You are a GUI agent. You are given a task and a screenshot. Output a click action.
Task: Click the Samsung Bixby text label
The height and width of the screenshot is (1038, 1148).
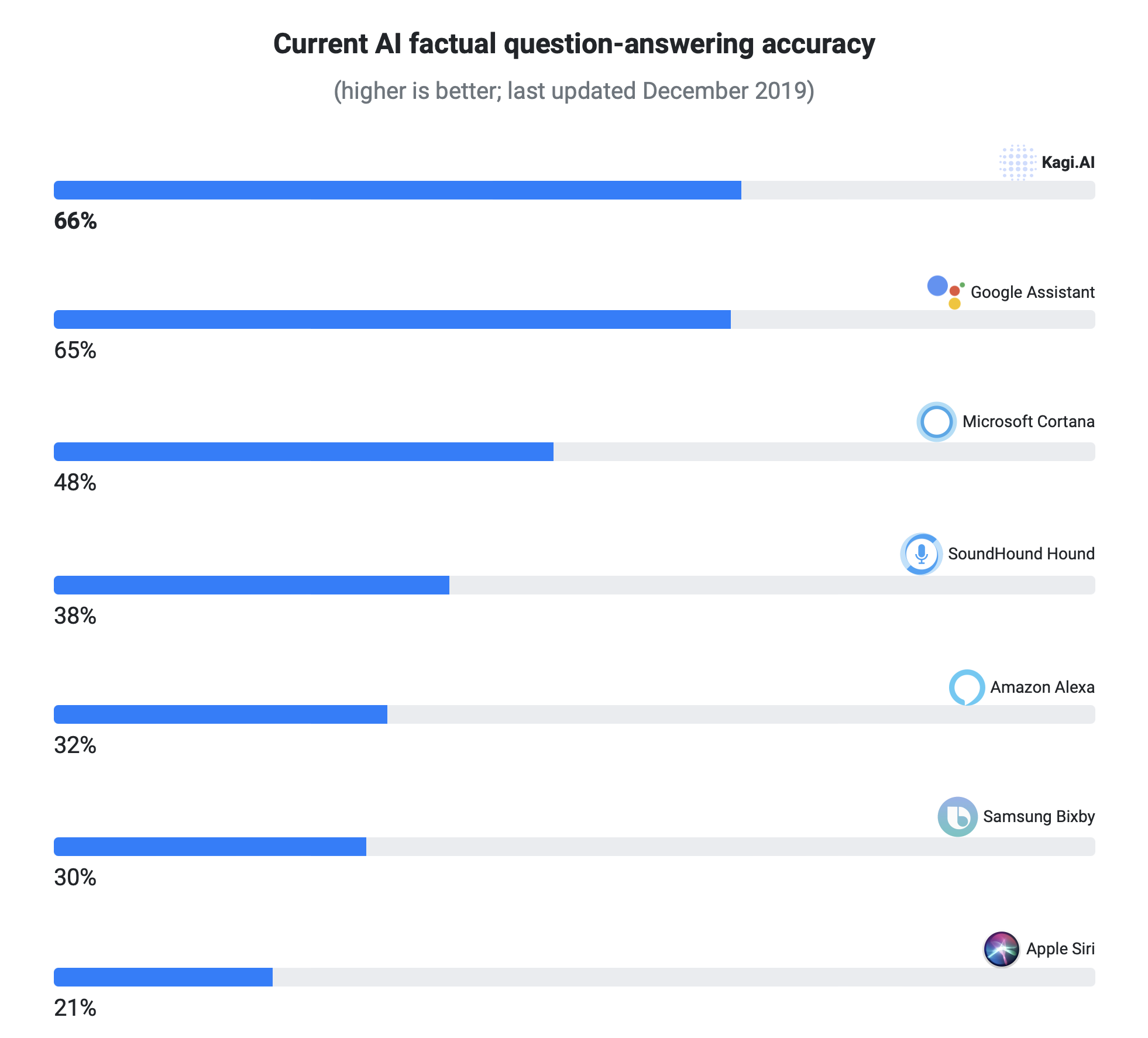[x=1039, y=816]
